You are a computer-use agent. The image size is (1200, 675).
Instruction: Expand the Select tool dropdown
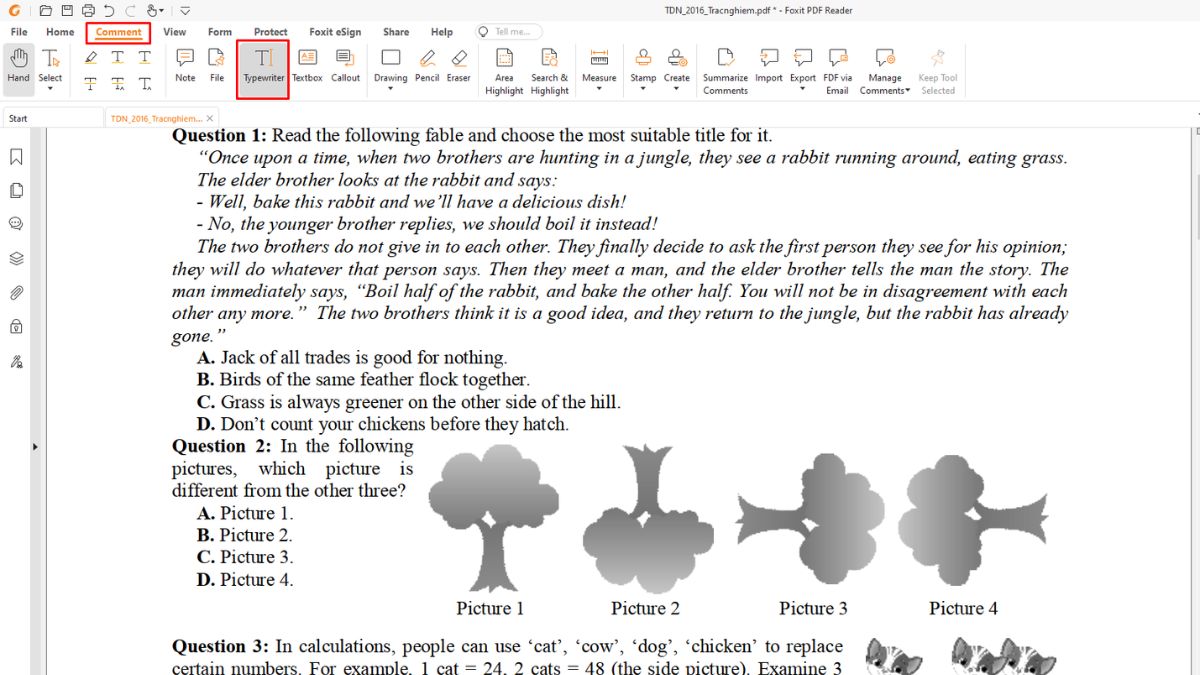[50, 89]
